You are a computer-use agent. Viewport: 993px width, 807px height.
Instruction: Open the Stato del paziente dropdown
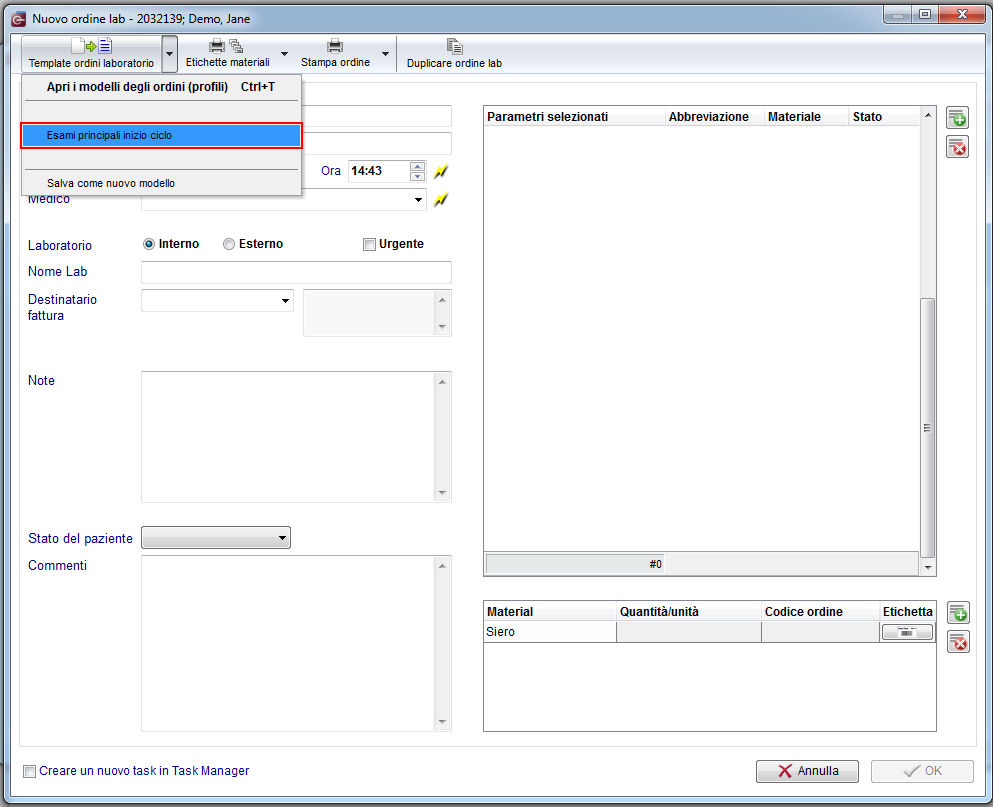(216, 538)
